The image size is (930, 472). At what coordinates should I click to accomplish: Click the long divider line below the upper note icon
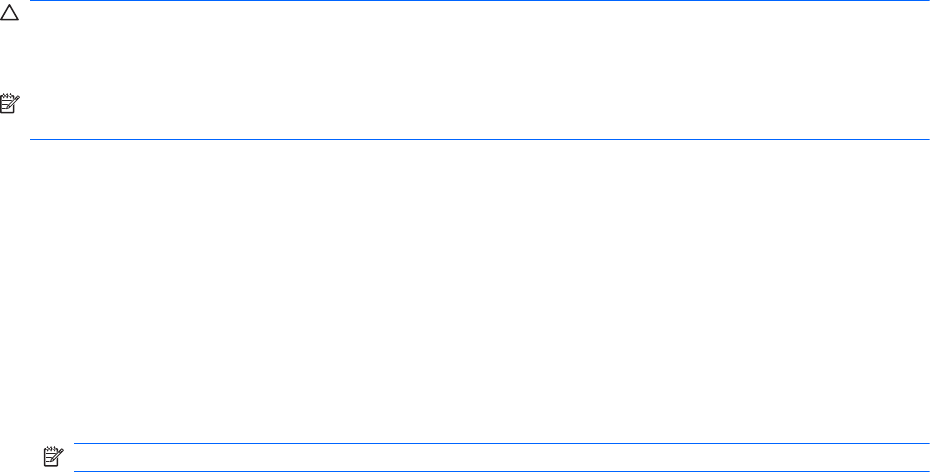coord(478,139)
